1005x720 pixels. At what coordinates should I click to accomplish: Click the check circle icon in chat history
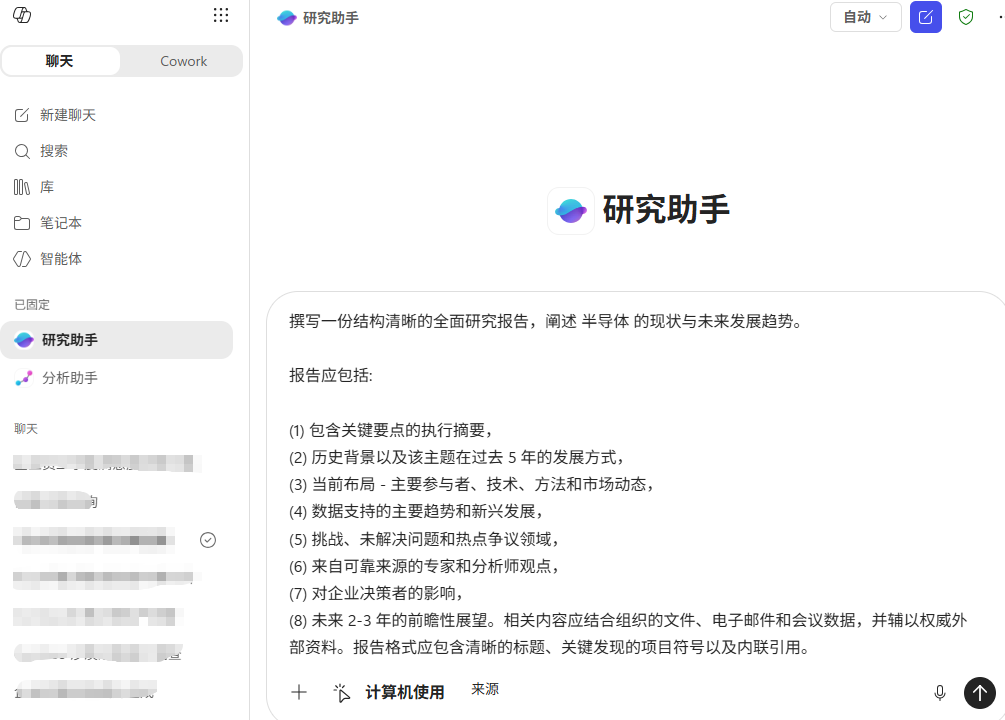208,540
